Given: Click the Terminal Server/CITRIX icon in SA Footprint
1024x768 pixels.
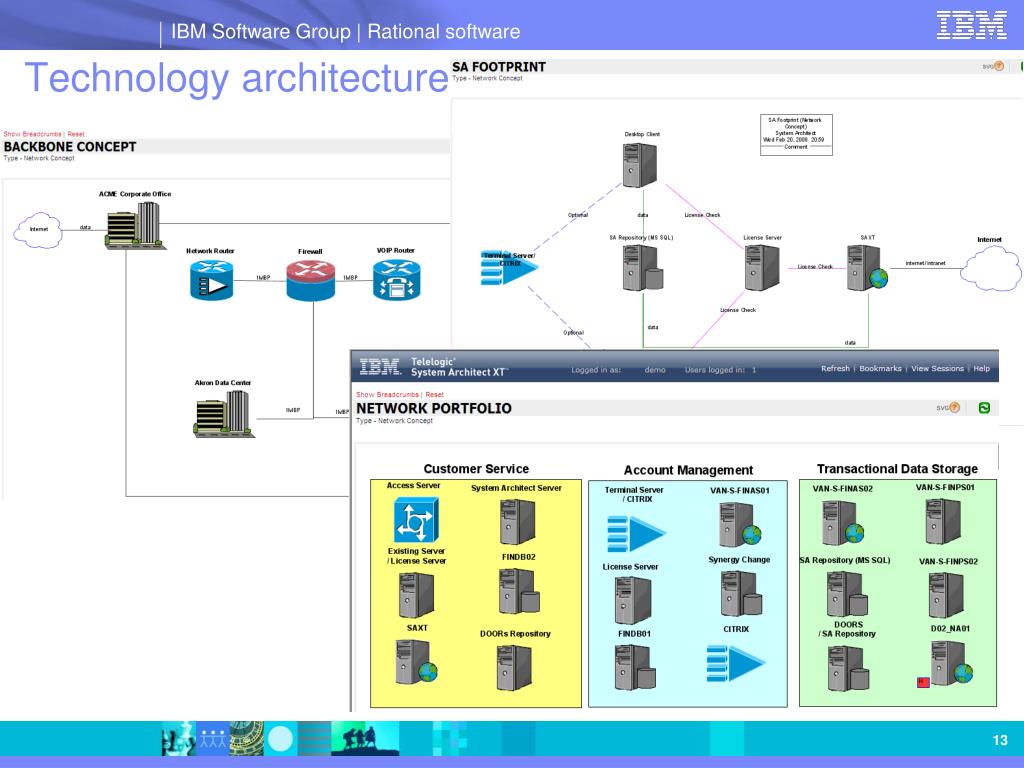Looking at the screenshot, I should [509, 268].
